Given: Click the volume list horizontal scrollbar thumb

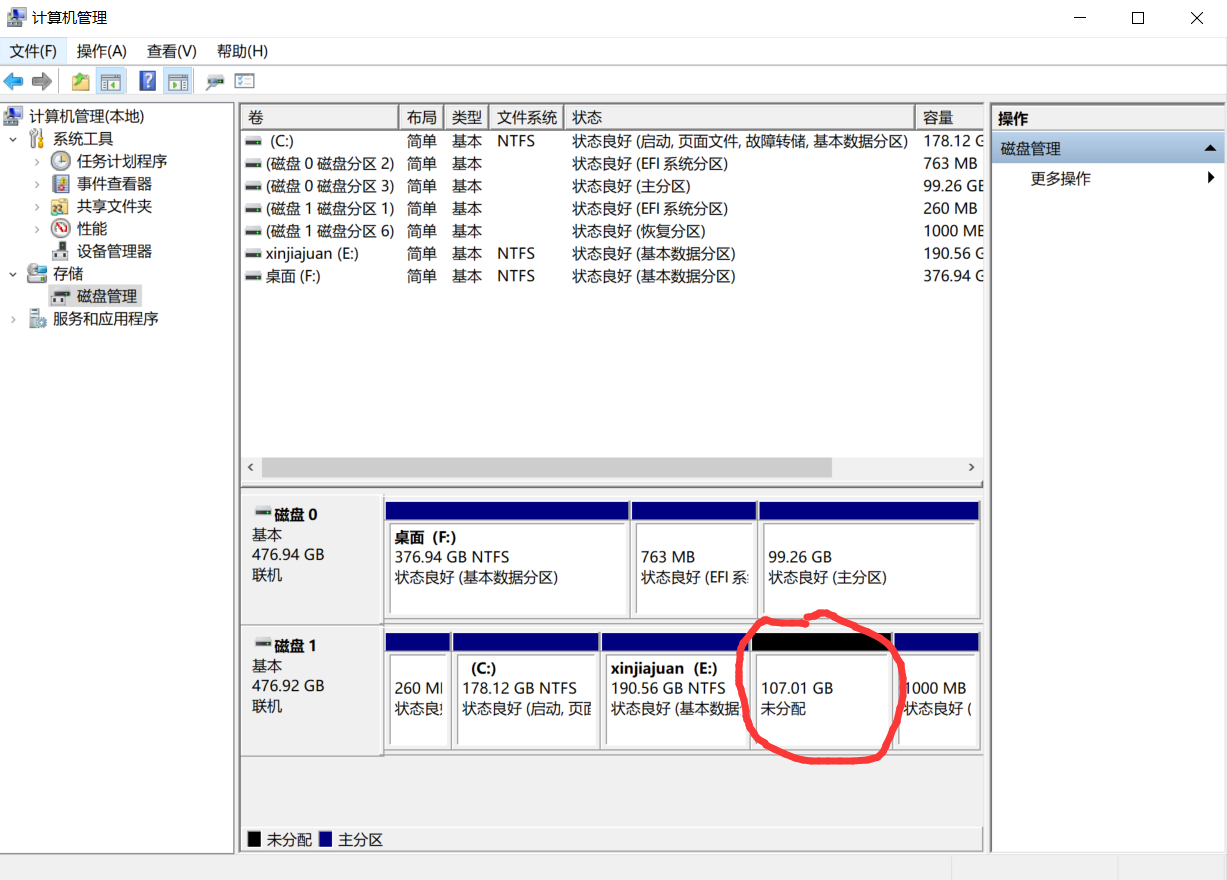Looking at the screenshot, I should [547, 467].
